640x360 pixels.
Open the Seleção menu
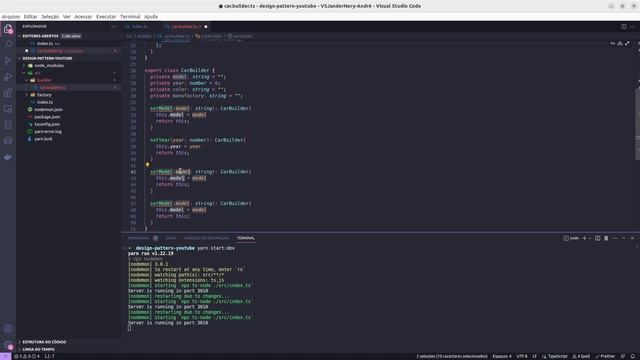click(50, 17)
